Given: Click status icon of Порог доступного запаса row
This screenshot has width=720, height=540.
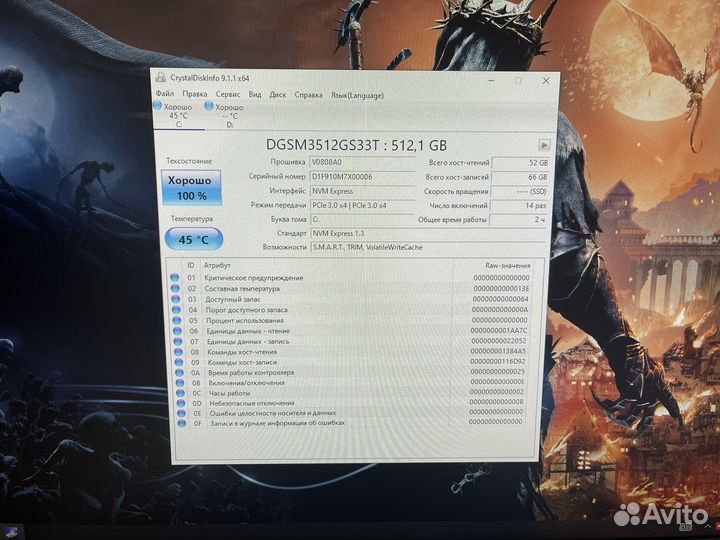Looking at the screenshot, I should click(x=176, y=310).
